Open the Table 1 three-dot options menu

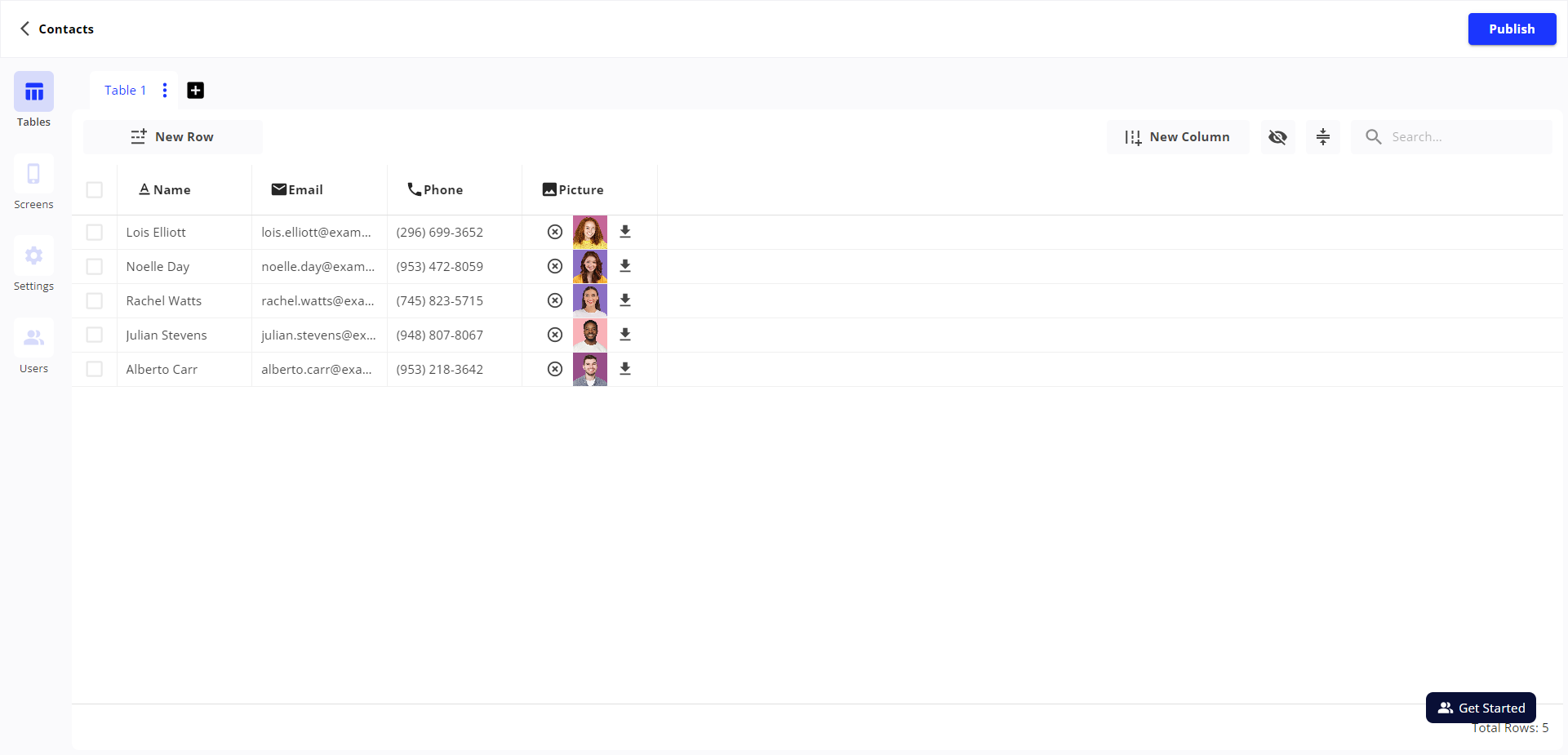[165, 91]
